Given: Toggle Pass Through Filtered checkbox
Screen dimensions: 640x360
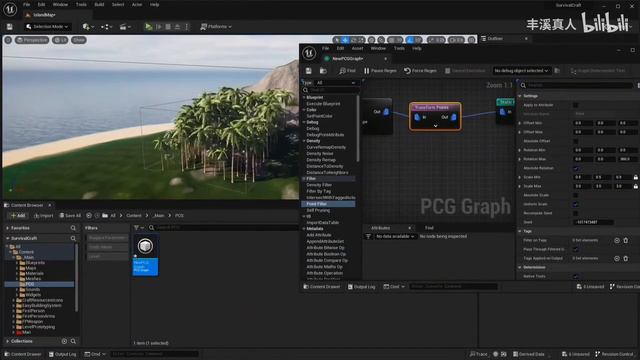Looking at the screenshot, I should point(576,249).
